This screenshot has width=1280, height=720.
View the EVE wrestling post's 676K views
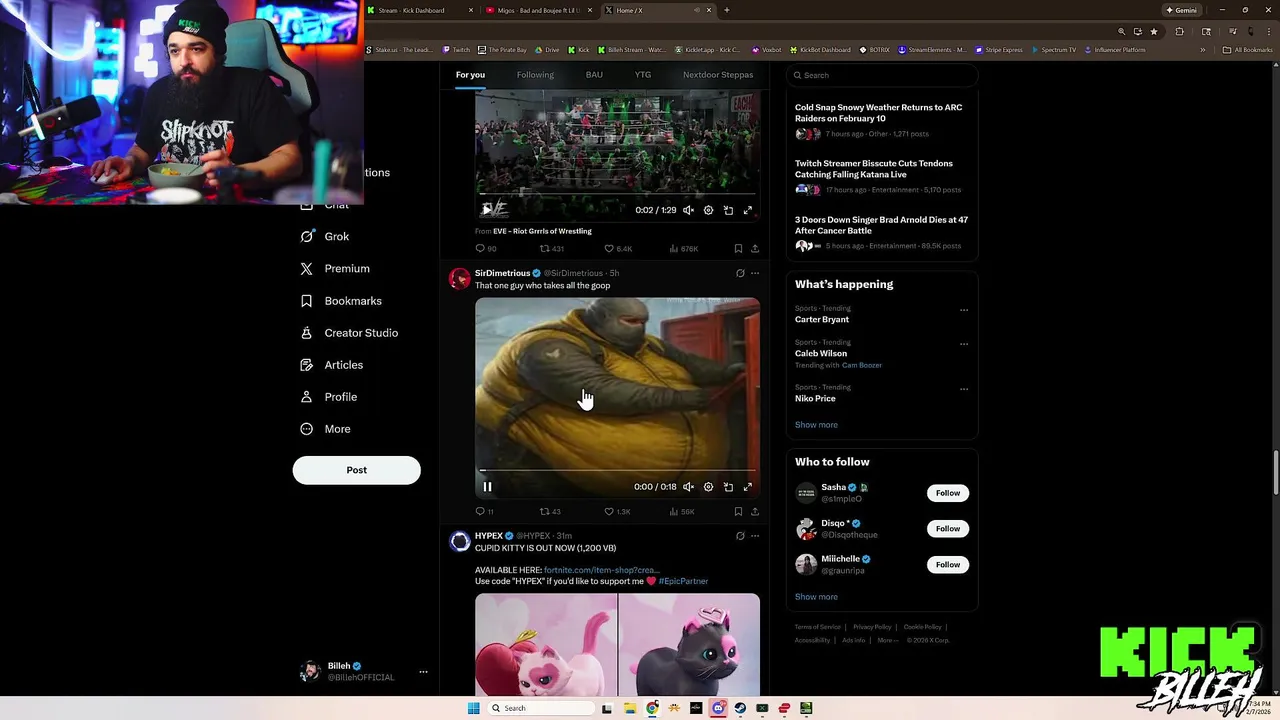click(x=684, y=249)
